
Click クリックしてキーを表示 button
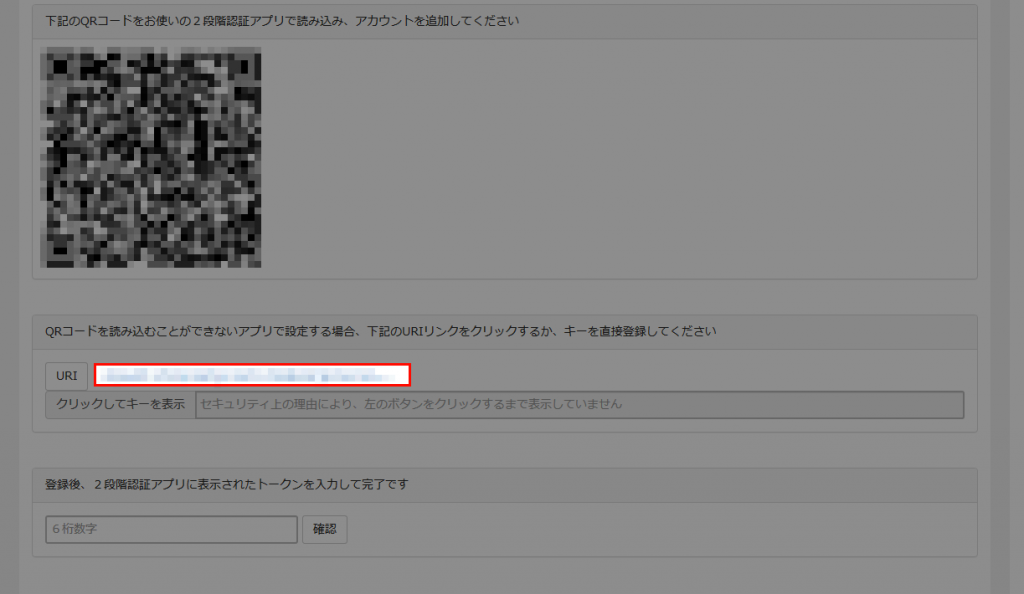tap(120, 405)
